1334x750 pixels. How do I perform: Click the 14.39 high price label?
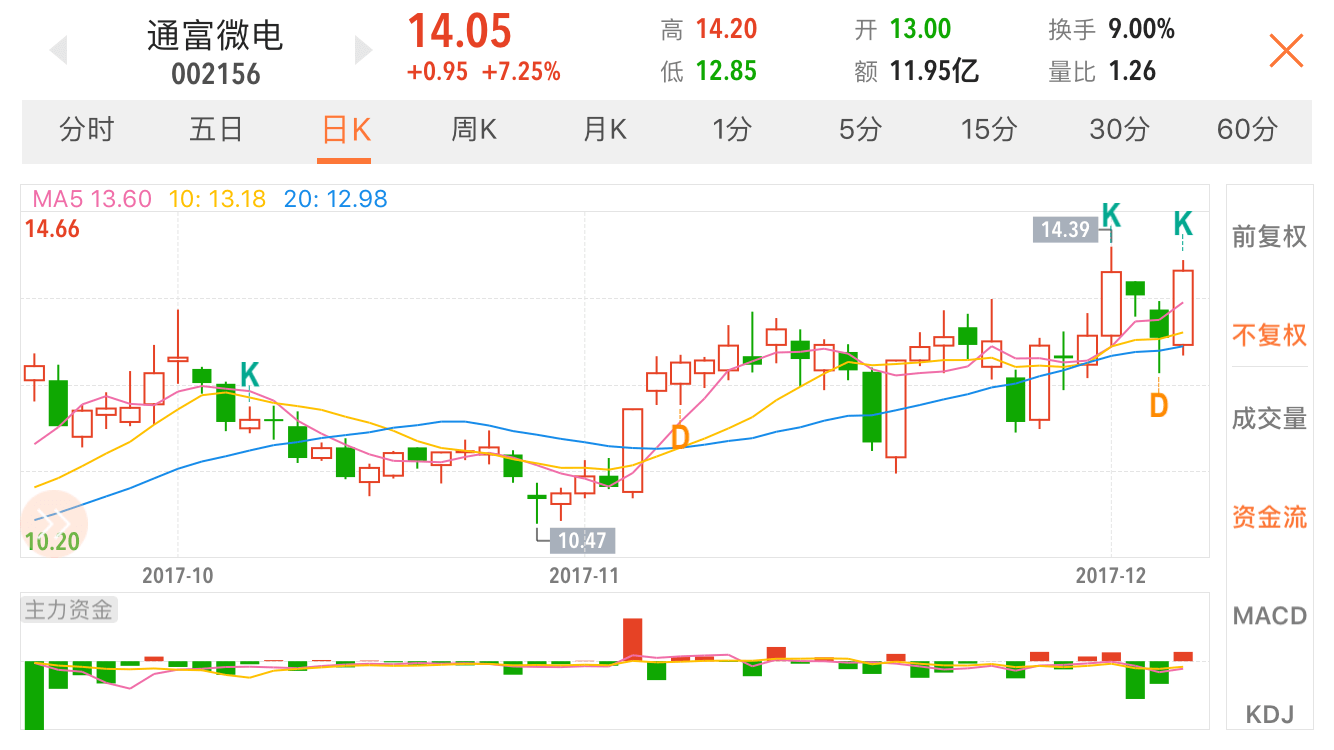(x=1065, y=230)
